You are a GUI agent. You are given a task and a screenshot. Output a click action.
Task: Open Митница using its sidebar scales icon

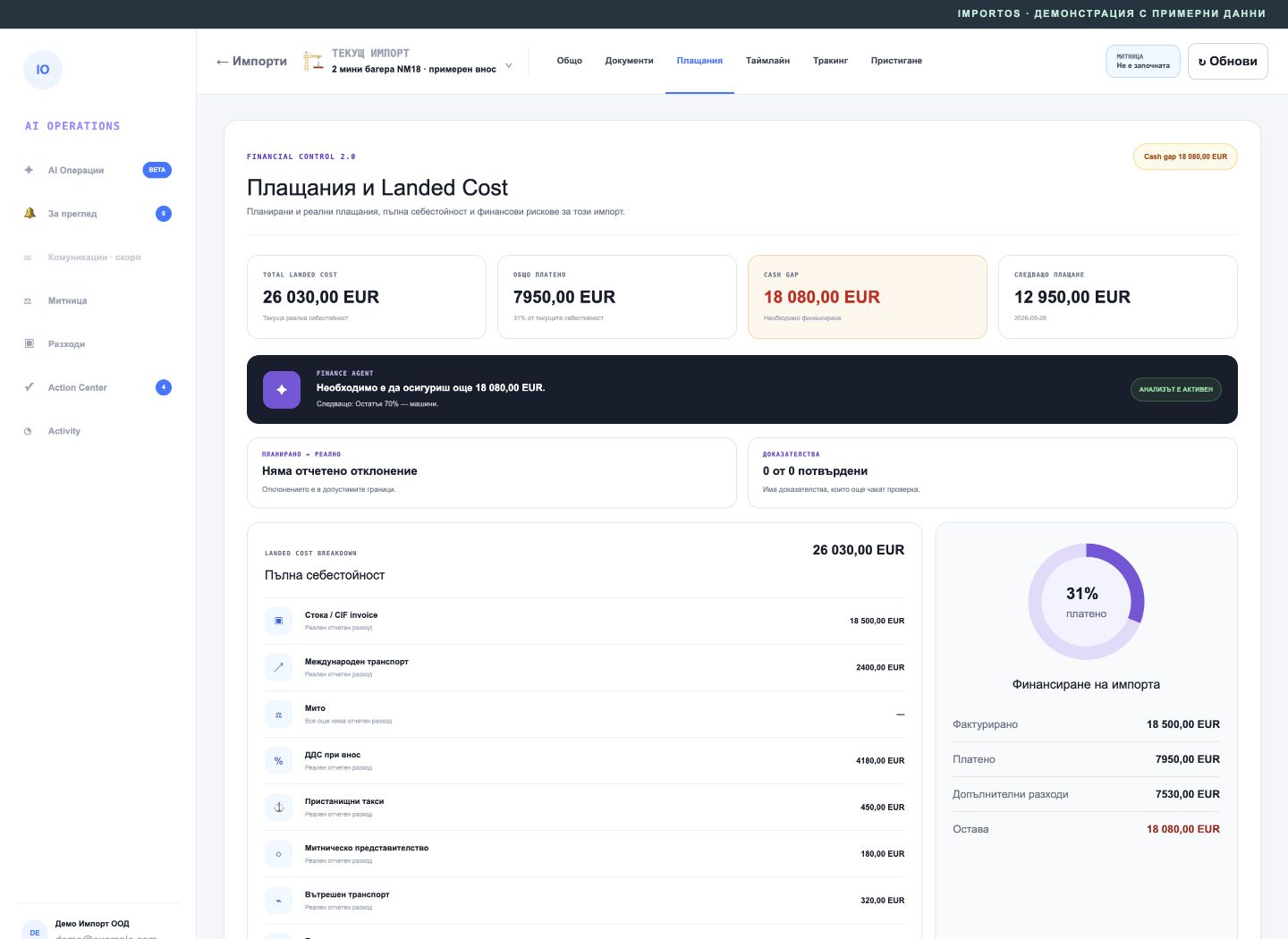point(28,301)
